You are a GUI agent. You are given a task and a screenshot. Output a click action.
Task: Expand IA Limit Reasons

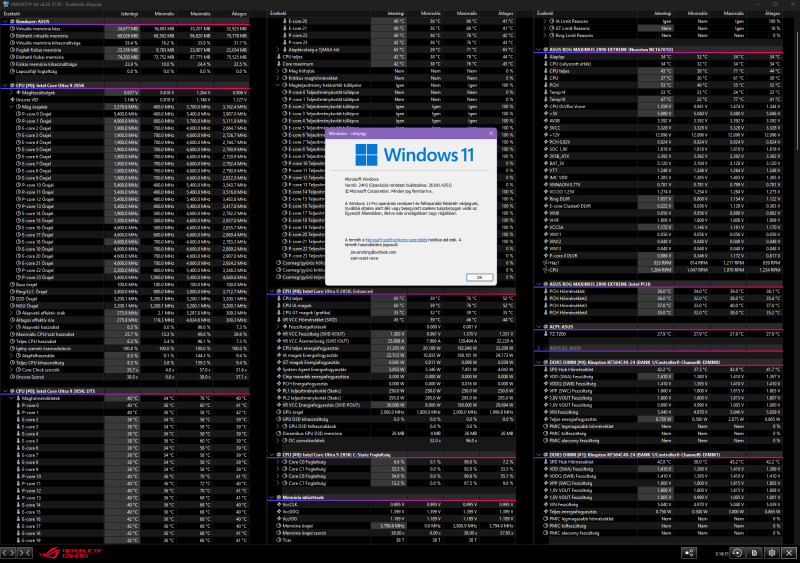(x=544, y=21)
